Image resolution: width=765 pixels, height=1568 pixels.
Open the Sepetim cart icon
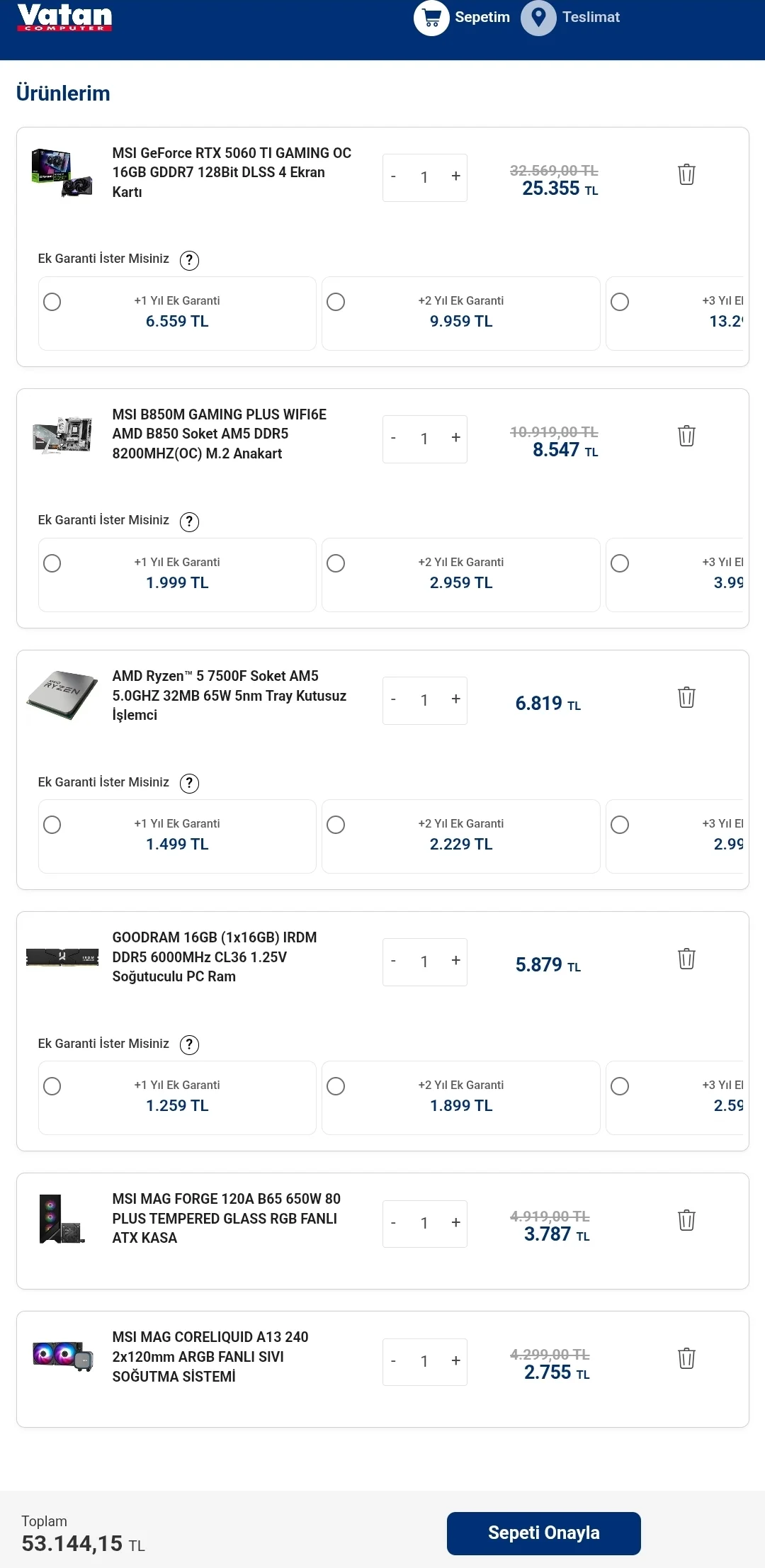(431, 18)
